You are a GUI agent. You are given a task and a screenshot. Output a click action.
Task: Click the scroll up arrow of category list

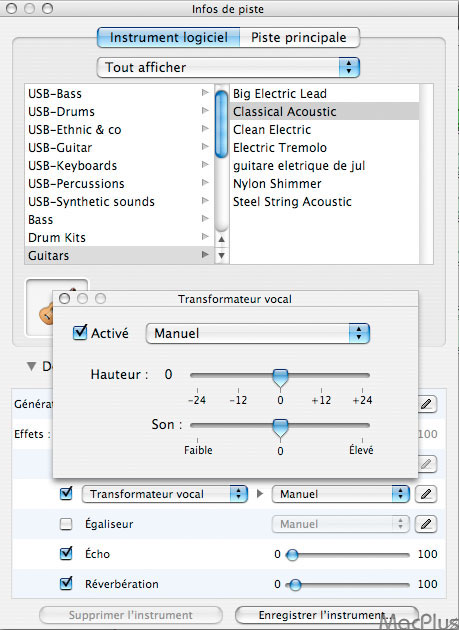(221, 239)
